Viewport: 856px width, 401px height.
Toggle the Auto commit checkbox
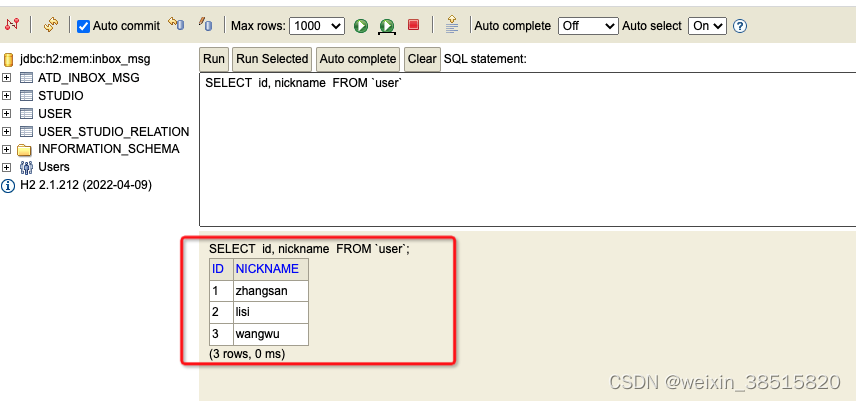coord(83,26)
